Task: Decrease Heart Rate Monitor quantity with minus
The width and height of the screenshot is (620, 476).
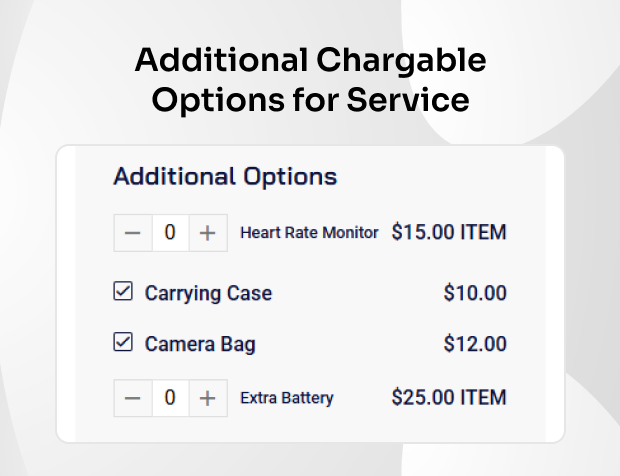Action: point(133,233)
